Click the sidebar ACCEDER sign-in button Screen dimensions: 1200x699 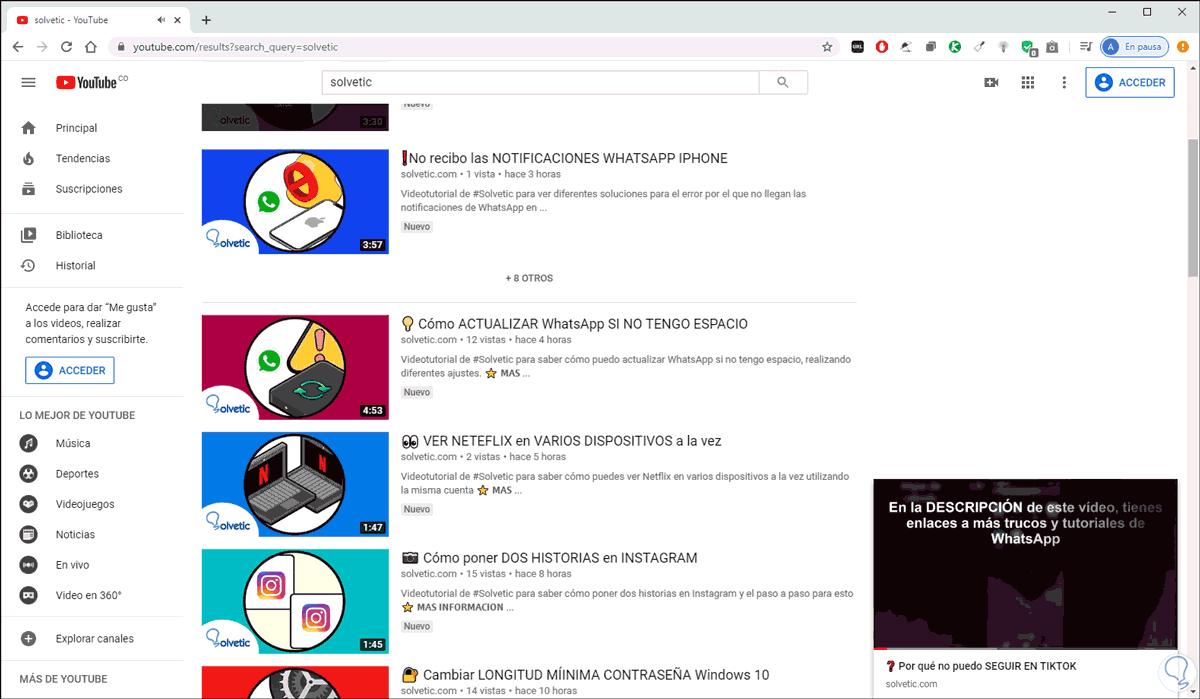(x=70, y=370)
